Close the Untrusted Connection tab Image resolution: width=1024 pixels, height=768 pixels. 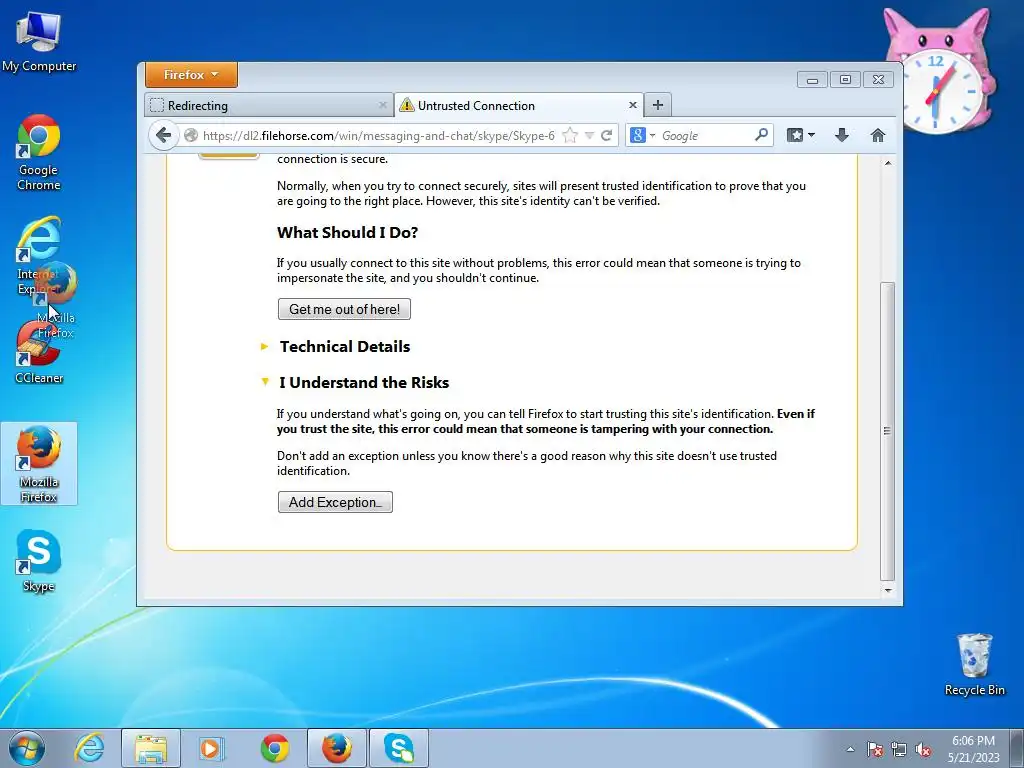pos(632,104)
